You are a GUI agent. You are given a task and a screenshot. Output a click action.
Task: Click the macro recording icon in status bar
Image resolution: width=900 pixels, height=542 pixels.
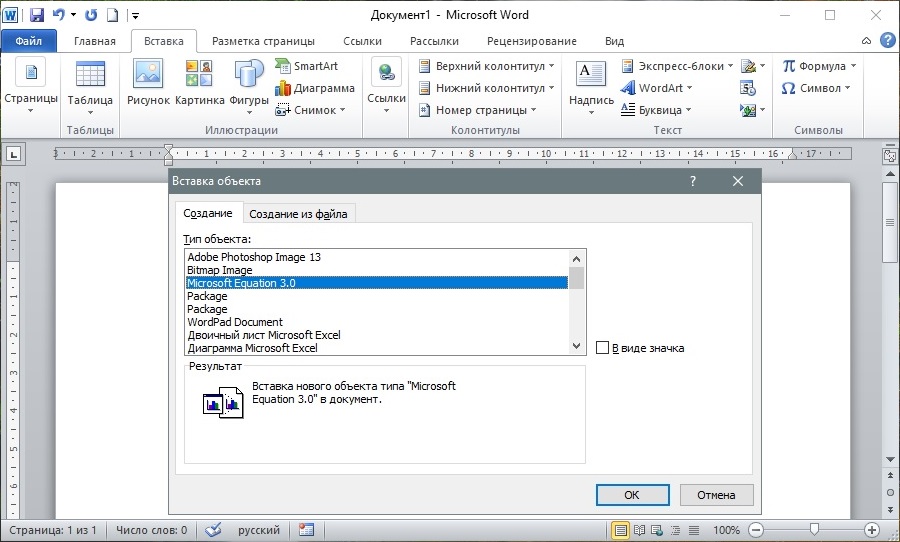point(307,529)
